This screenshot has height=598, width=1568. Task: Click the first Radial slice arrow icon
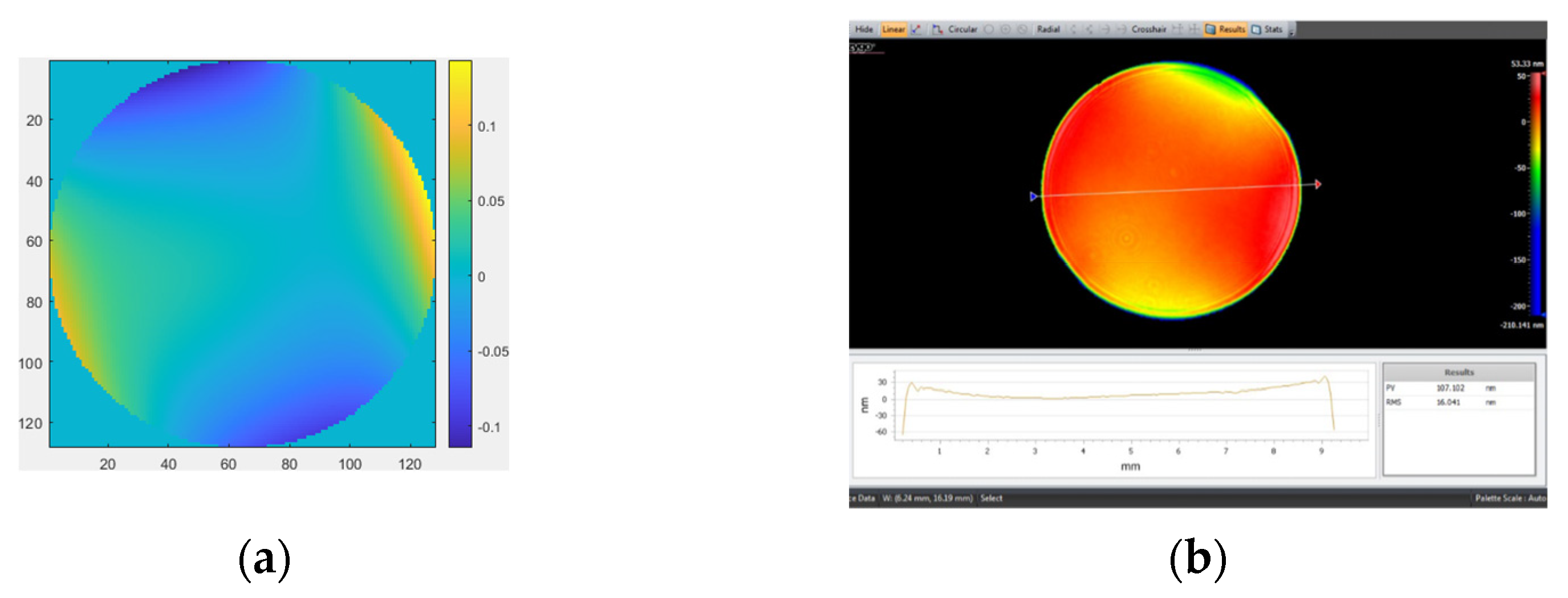(x=1073, y=29)
